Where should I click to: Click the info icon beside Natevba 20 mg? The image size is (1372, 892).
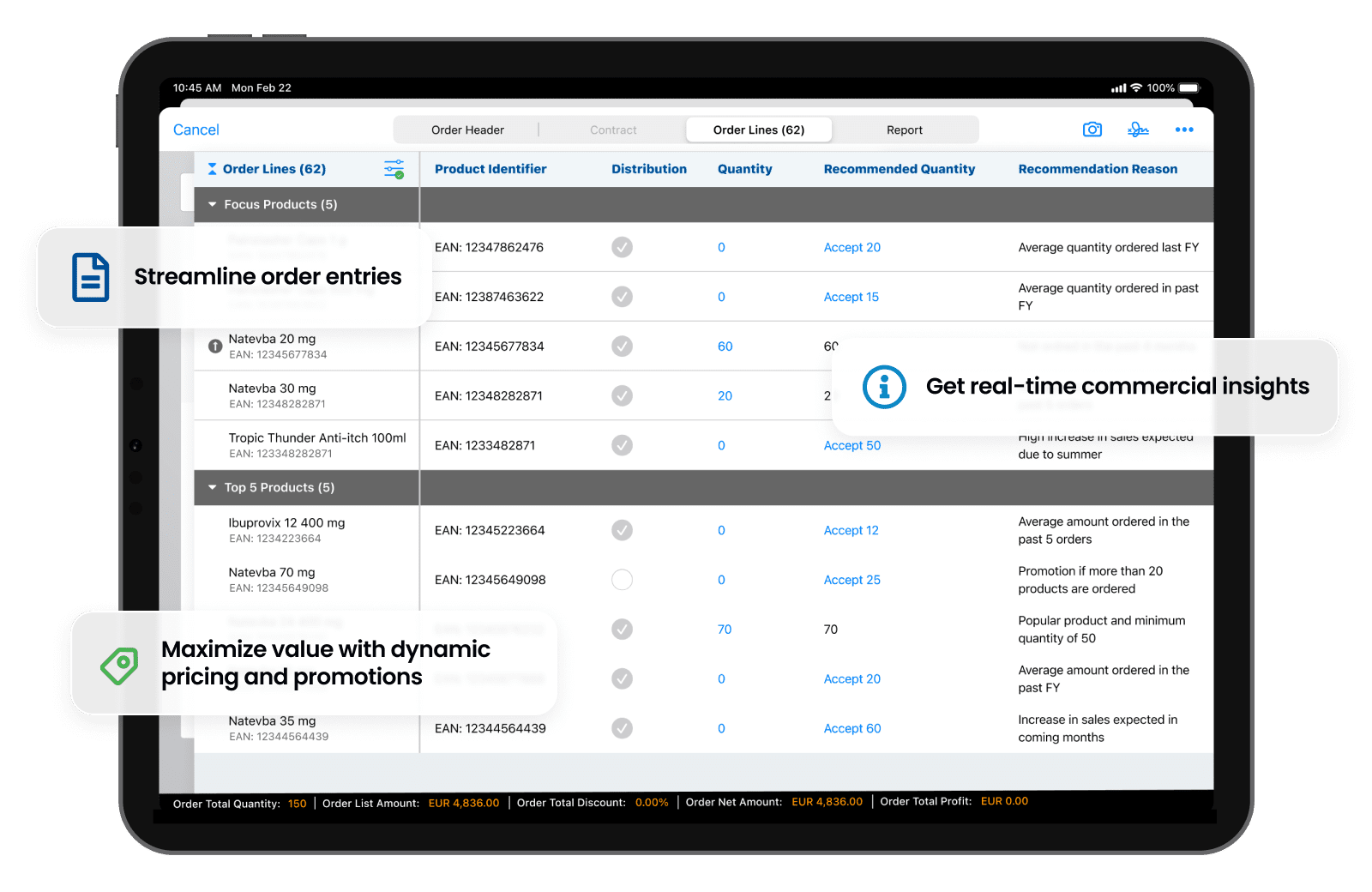point(215,347)
